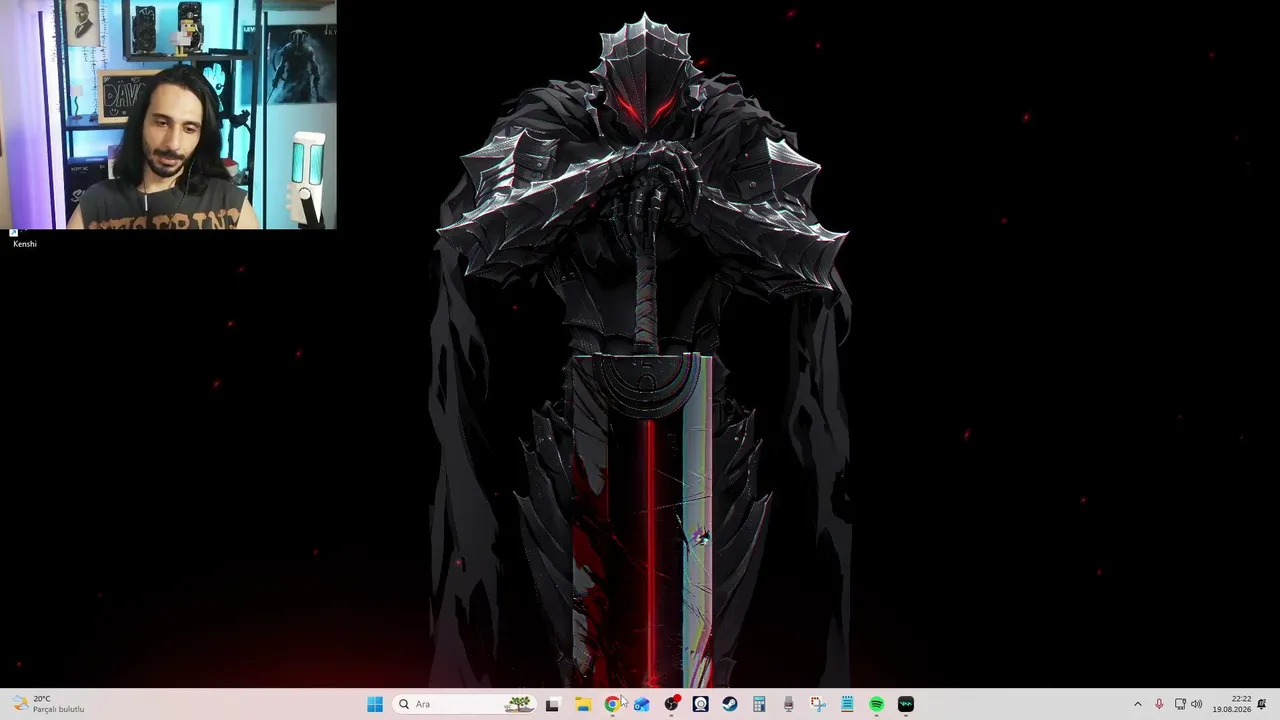Open the webcam app on the taskbar
Screen dimensions: 1280x720
(x=700, y=704)
